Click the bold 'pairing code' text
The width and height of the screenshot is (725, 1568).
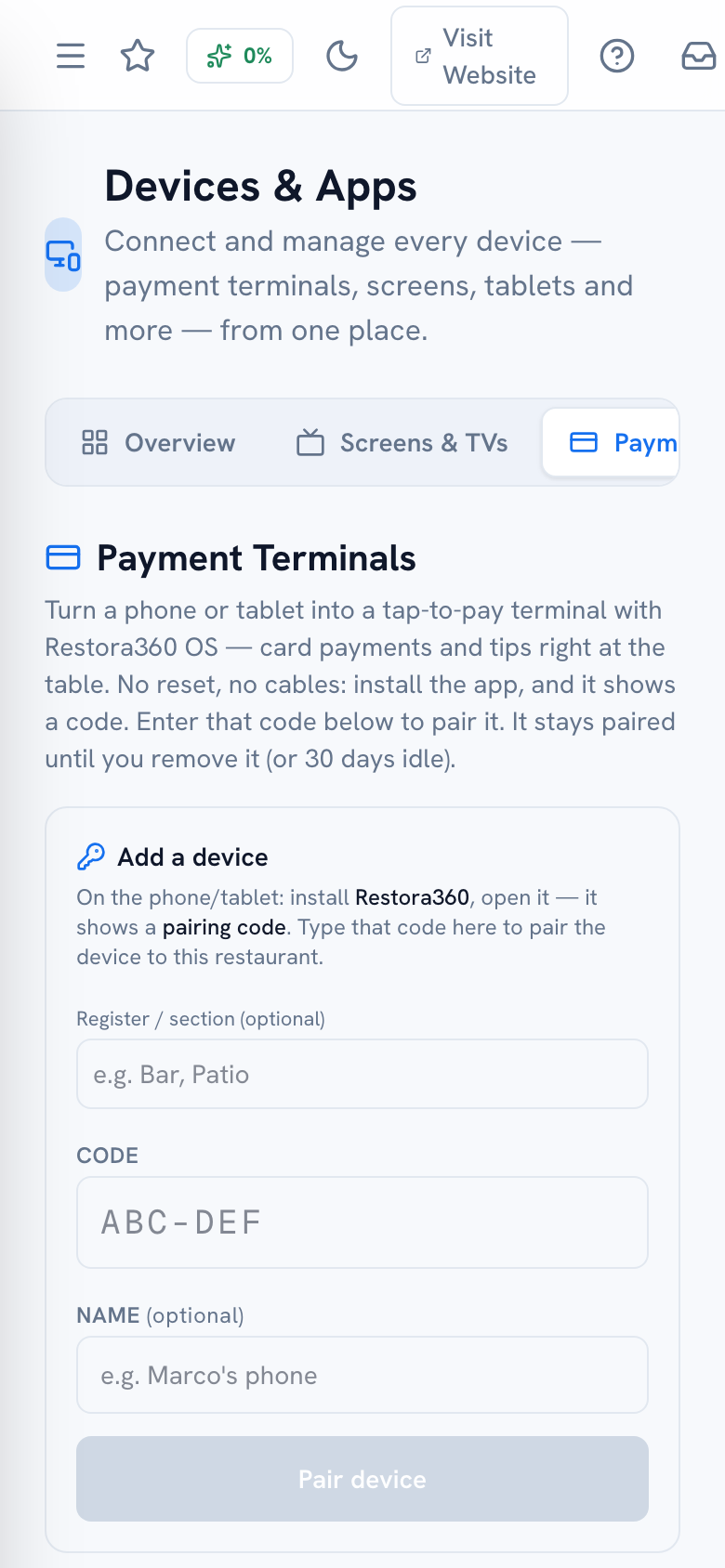(224, 927)
